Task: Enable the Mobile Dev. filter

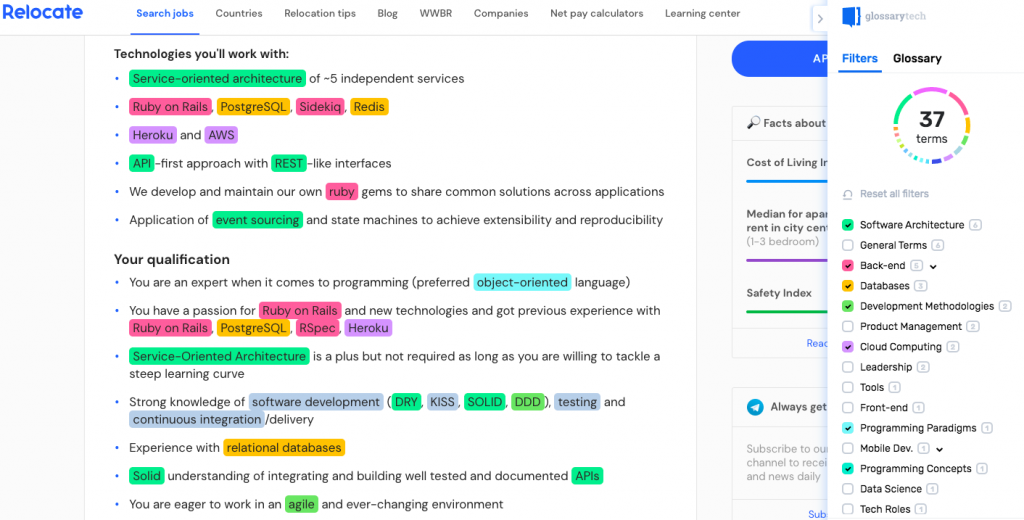Action: [x=848, y=449]
